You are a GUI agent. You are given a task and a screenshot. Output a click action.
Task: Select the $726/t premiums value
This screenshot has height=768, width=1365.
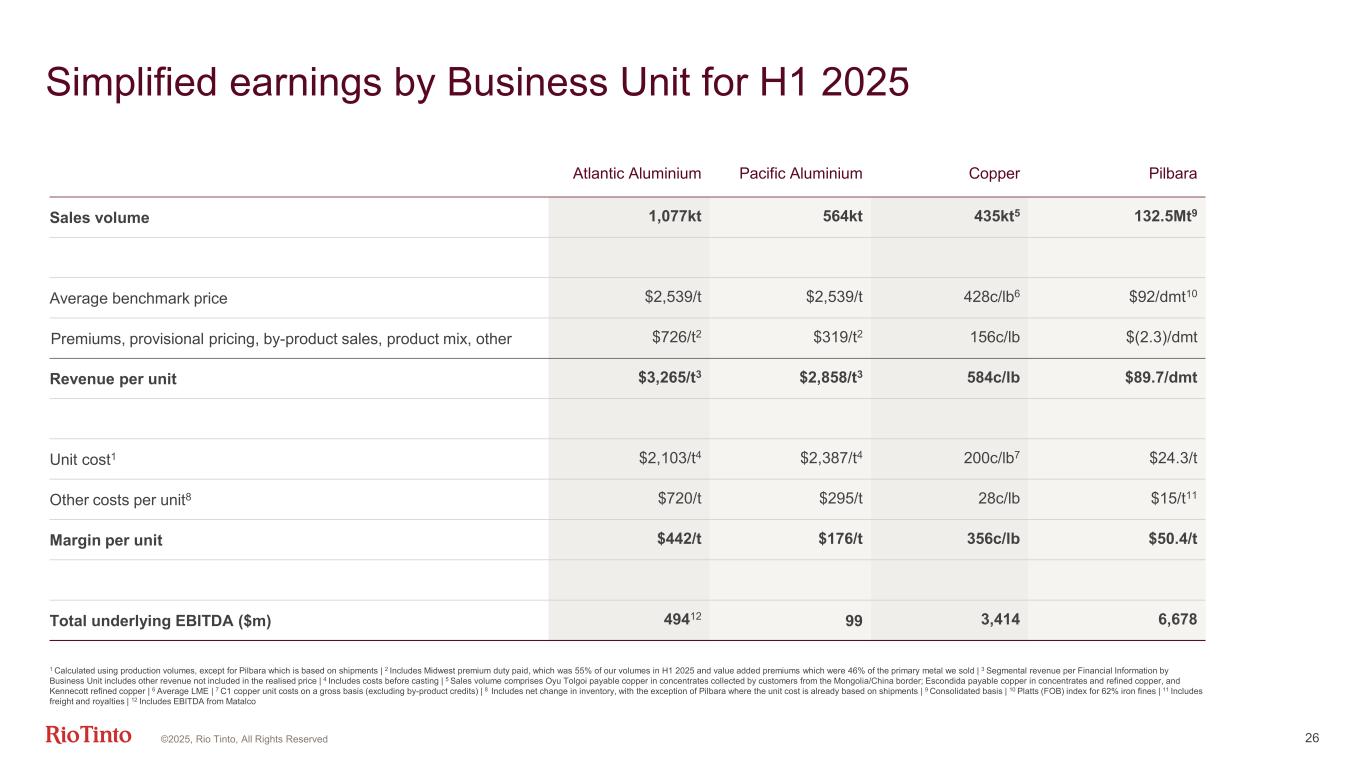pyautogui.click(x=677, y=337)
